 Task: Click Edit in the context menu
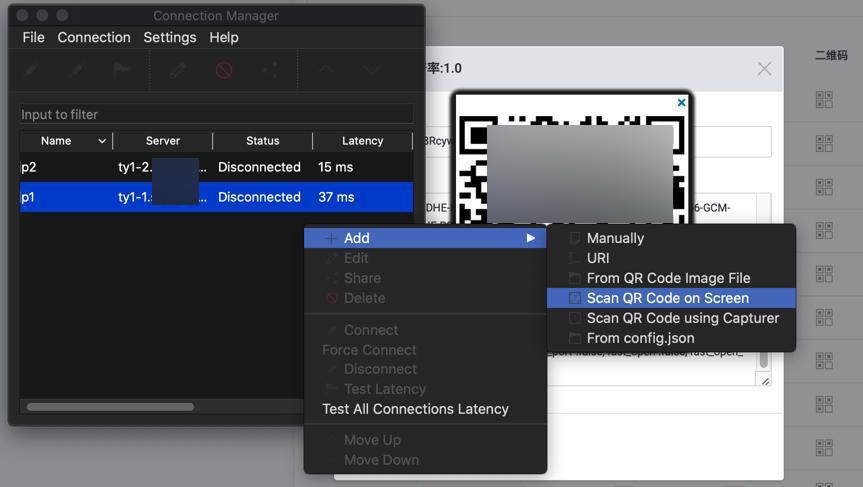pyautogui.click(x=425, y=258)
